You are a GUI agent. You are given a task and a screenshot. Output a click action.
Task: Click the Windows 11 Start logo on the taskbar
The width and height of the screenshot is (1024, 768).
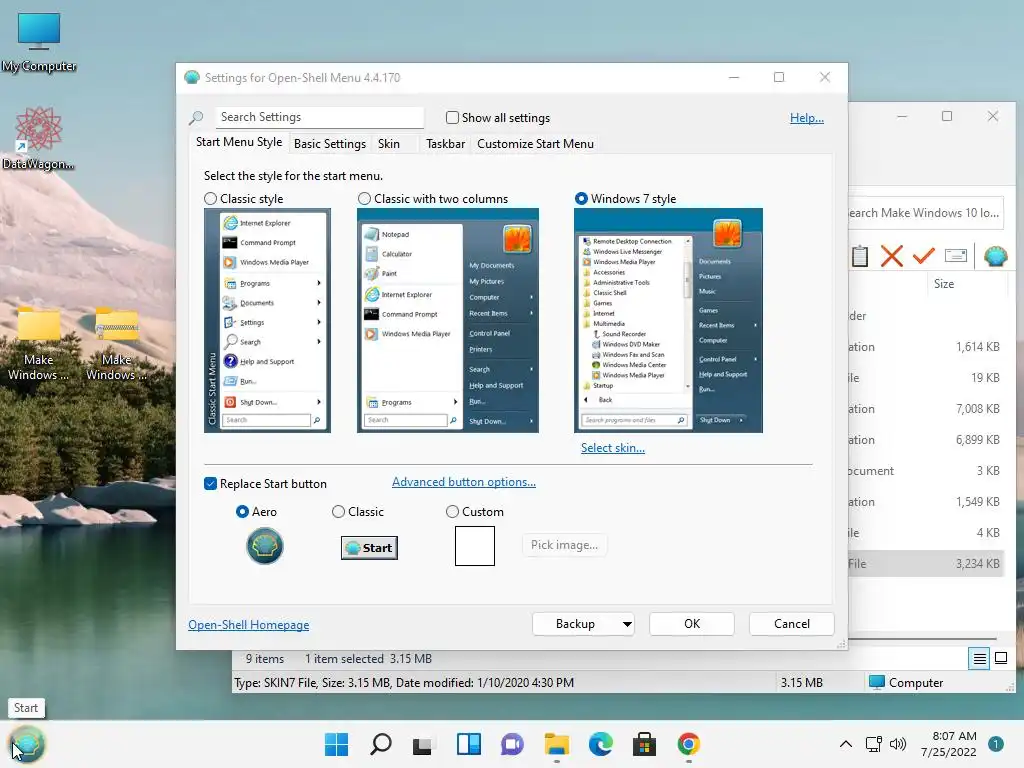(x=336, y=744)
